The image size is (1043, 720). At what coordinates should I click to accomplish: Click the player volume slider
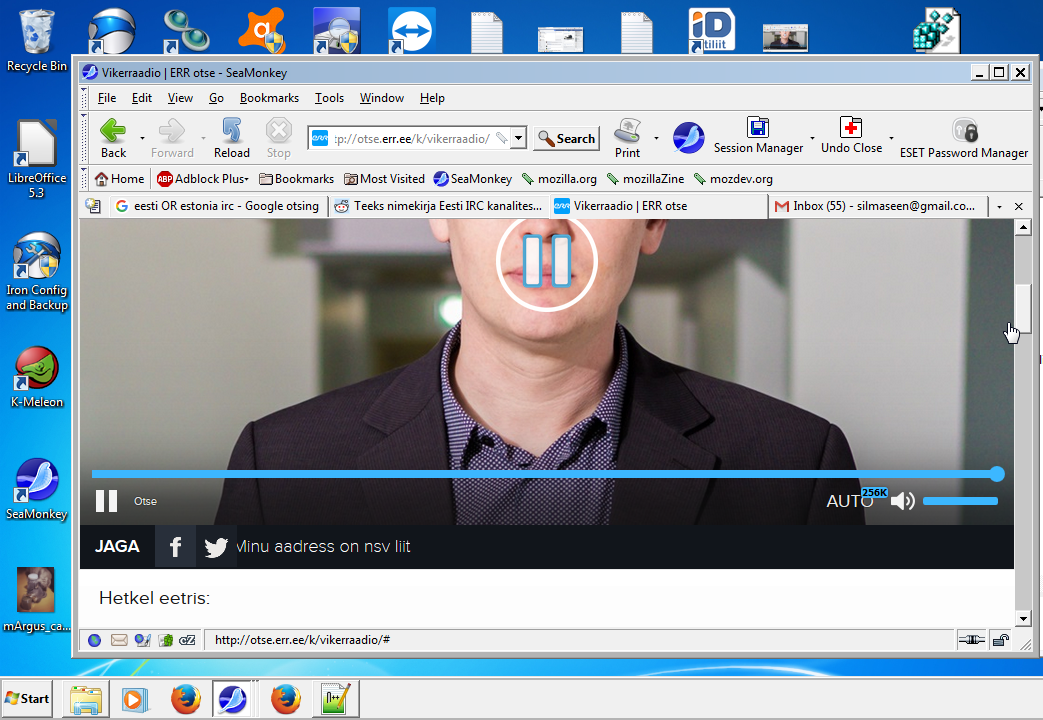pyautogui.click(x=960, y=501)
